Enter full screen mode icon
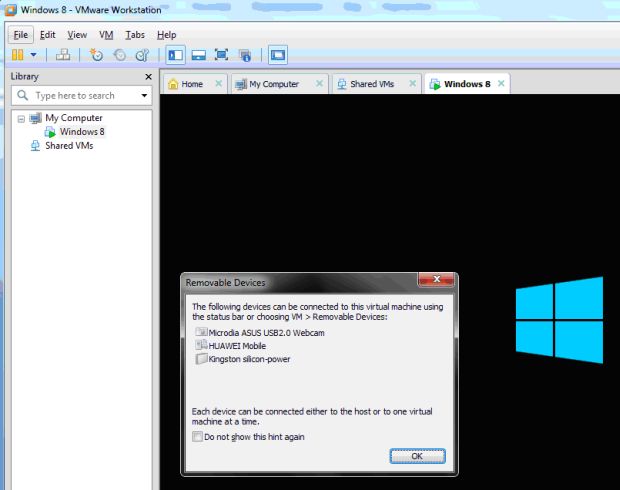Screen dimensions: 620x490 tap(221, 55)
